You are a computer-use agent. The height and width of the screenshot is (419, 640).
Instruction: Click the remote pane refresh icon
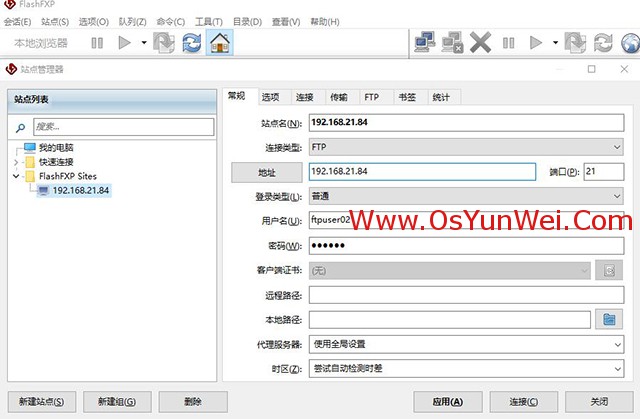[x=603, y=42]
